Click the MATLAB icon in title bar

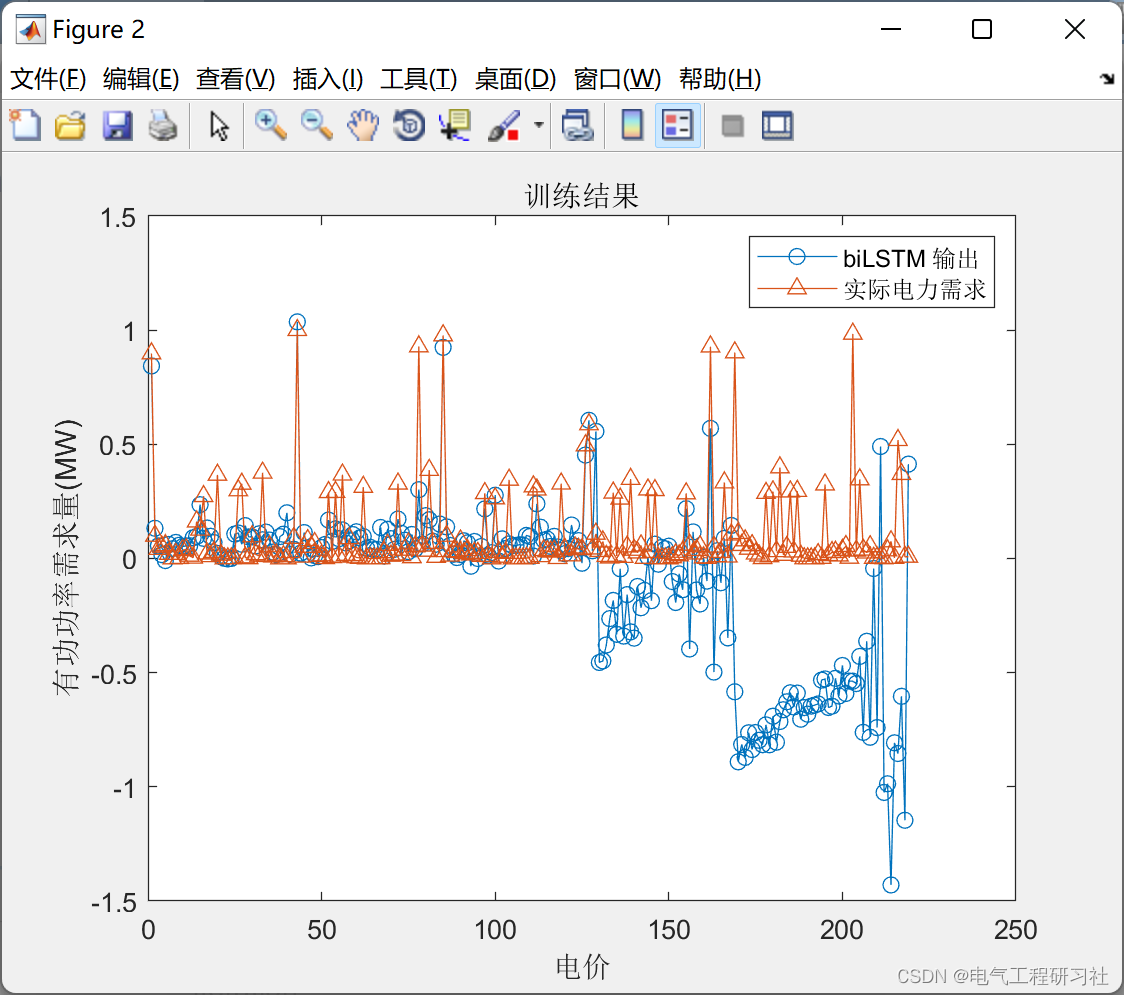[x=30, y=29]
